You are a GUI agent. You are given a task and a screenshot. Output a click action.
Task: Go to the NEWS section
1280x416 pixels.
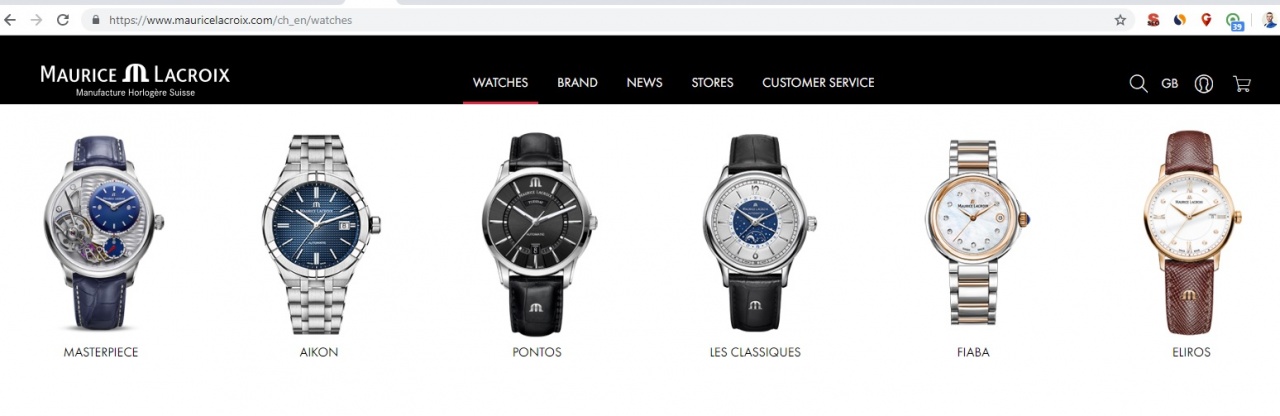644,82
